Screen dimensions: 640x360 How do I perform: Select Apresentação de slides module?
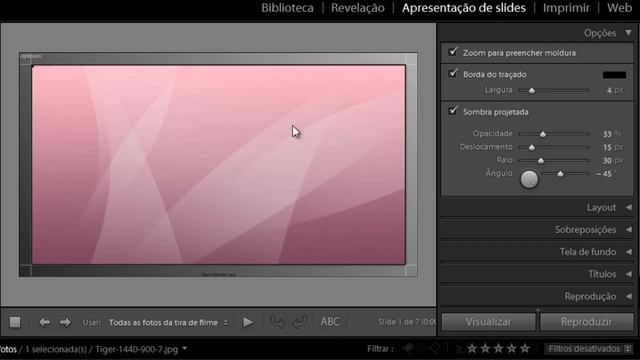point(464,8)
